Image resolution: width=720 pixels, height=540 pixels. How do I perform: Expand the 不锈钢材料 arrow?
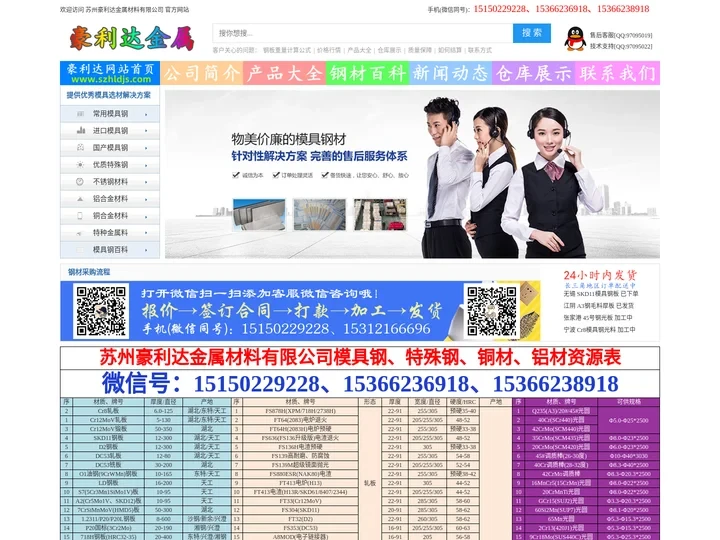point(146,182)
